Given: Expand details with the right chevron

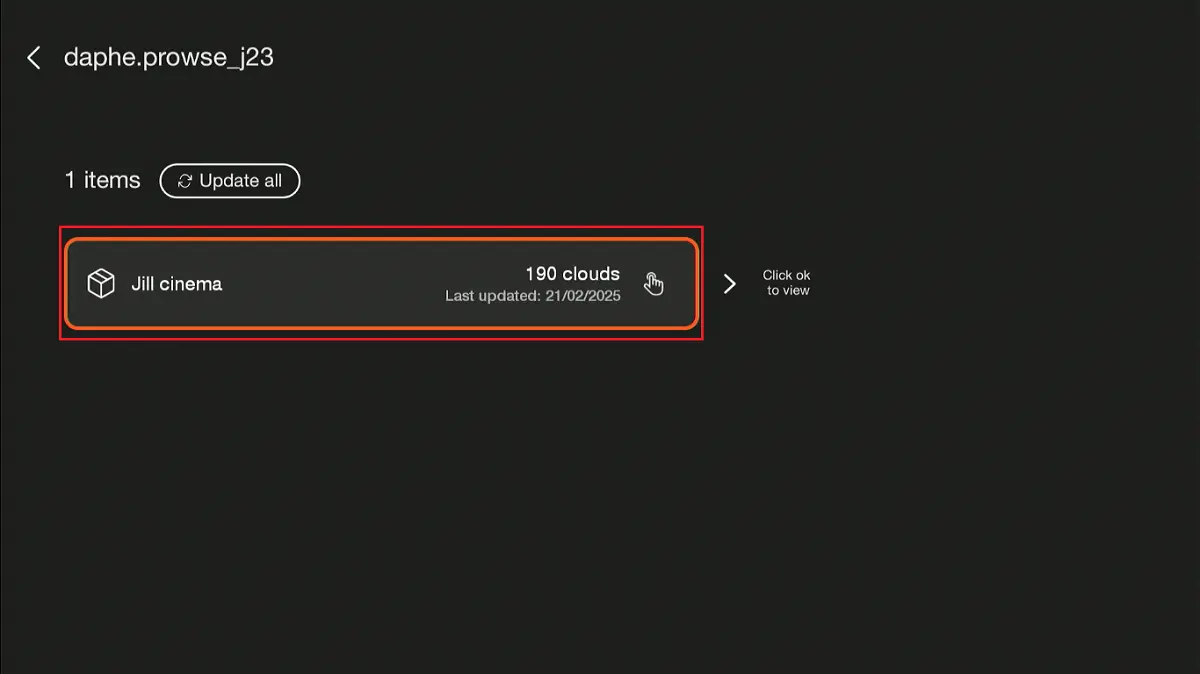Looking at the screenshot, I should click(730, 284).
